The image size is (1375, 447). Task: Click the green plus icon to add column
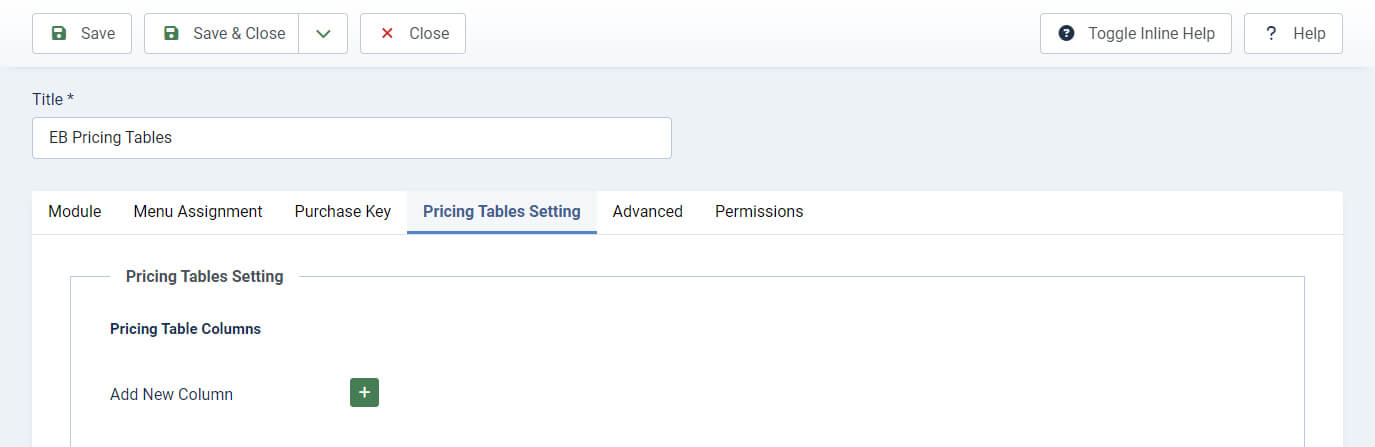364,393
